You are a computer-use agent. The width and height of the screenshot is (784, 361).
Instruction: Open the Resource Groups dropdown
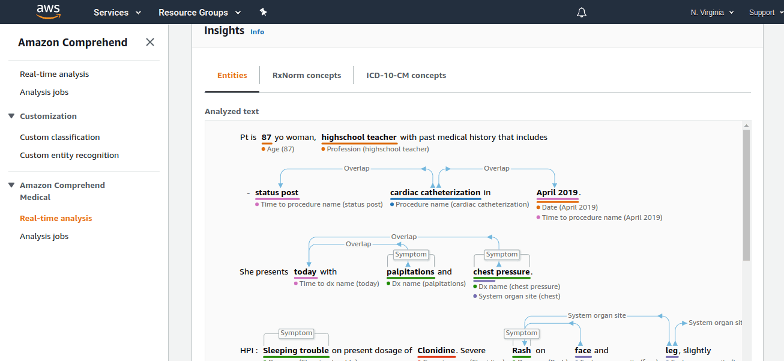pyautogui.click(x=200, y=12)
